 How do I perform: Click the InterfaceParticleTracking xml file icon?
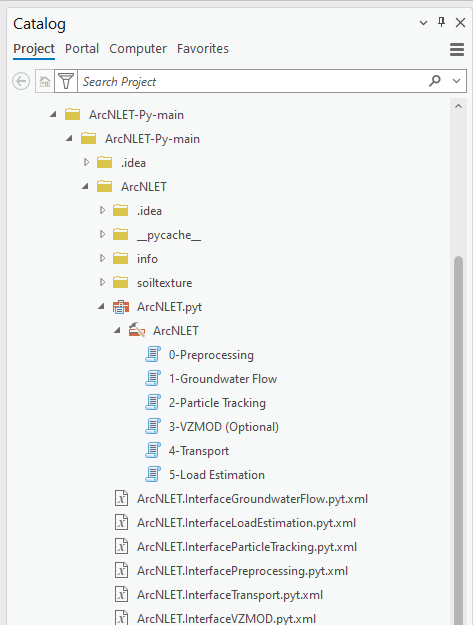122,546
